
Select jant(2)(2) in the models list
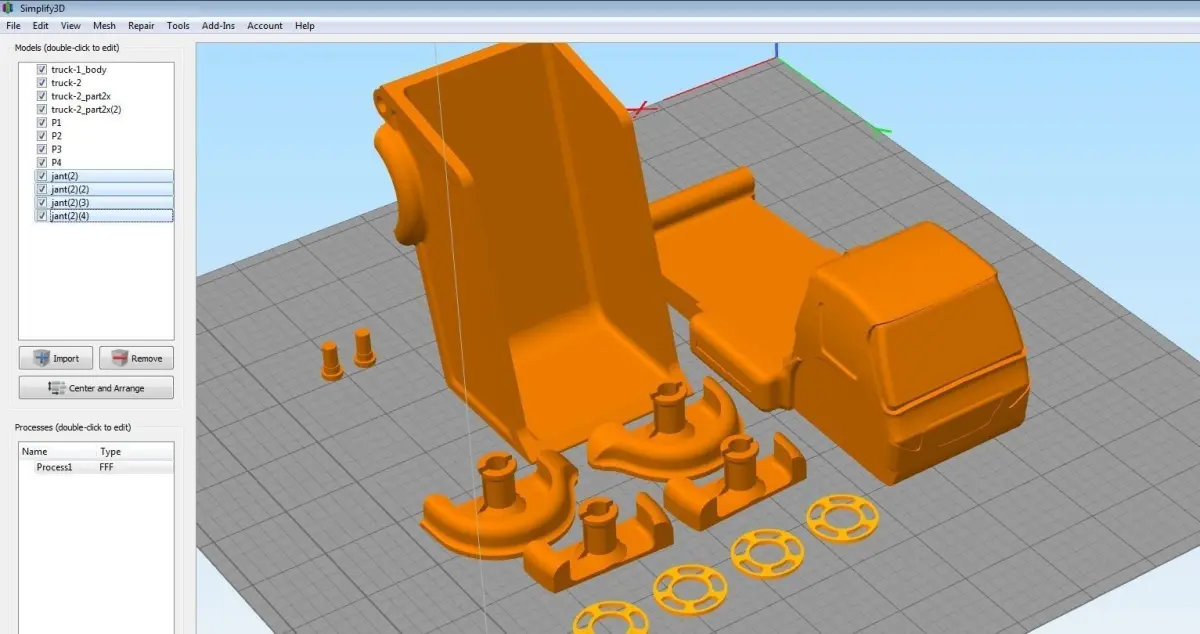coord(70,189)
